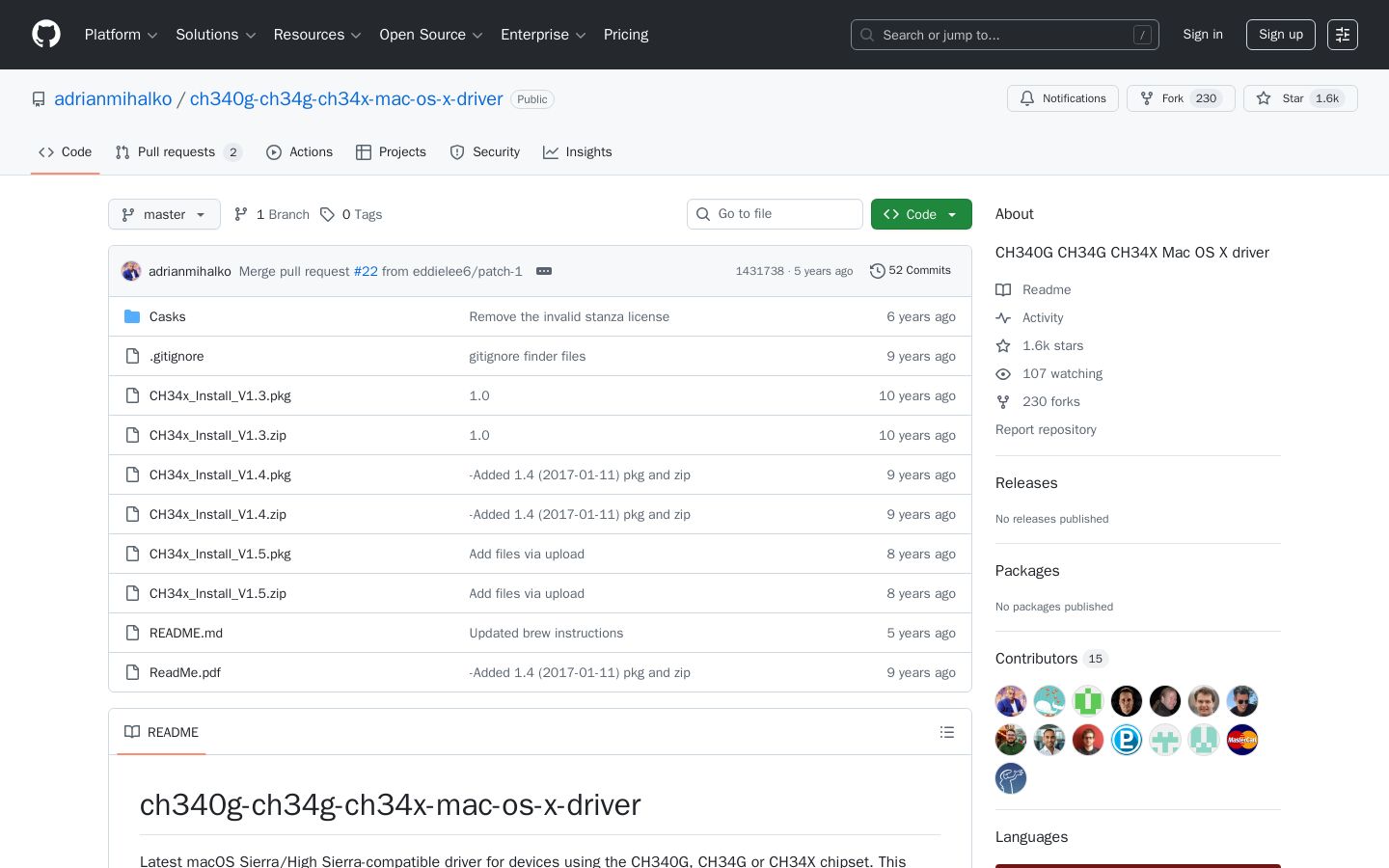View the 52 Commits history

click(x=911, y=271)
